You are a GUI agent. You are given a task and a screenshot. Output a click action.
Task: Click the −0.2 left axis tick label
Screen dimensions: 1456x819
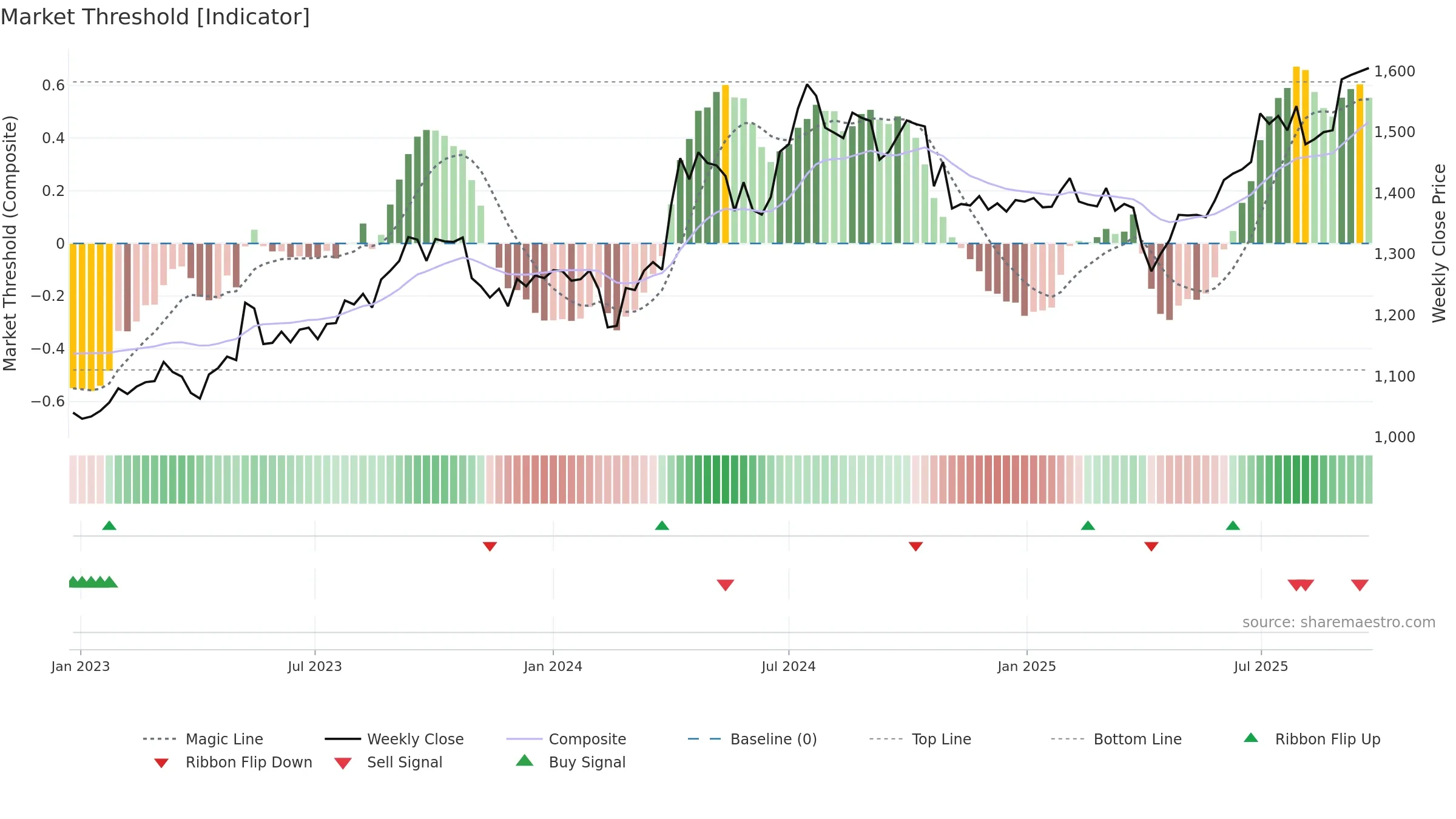tap(48, 296)
